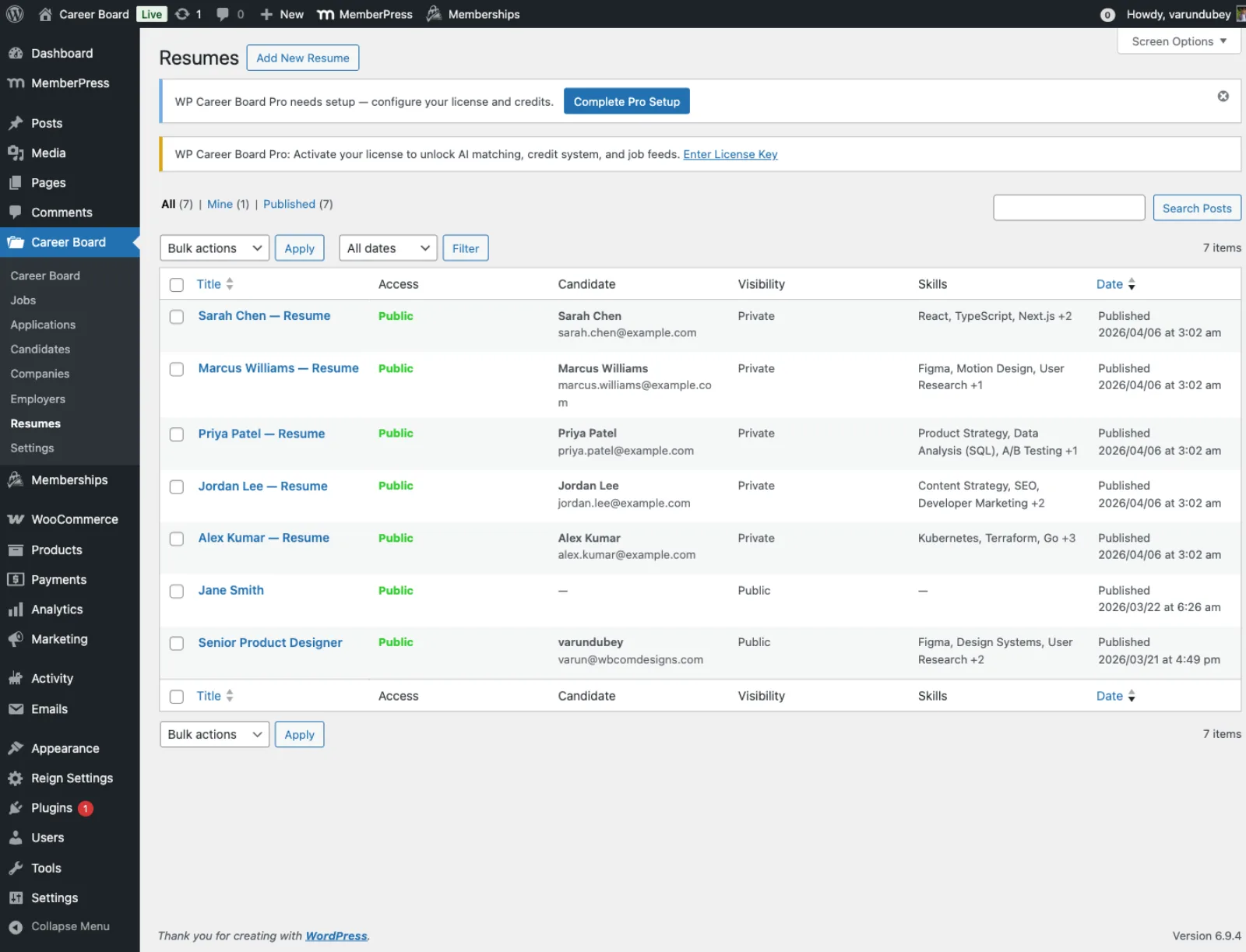
Task: Click the Pages icon in sidebar
Action: [x=16, y=183]
